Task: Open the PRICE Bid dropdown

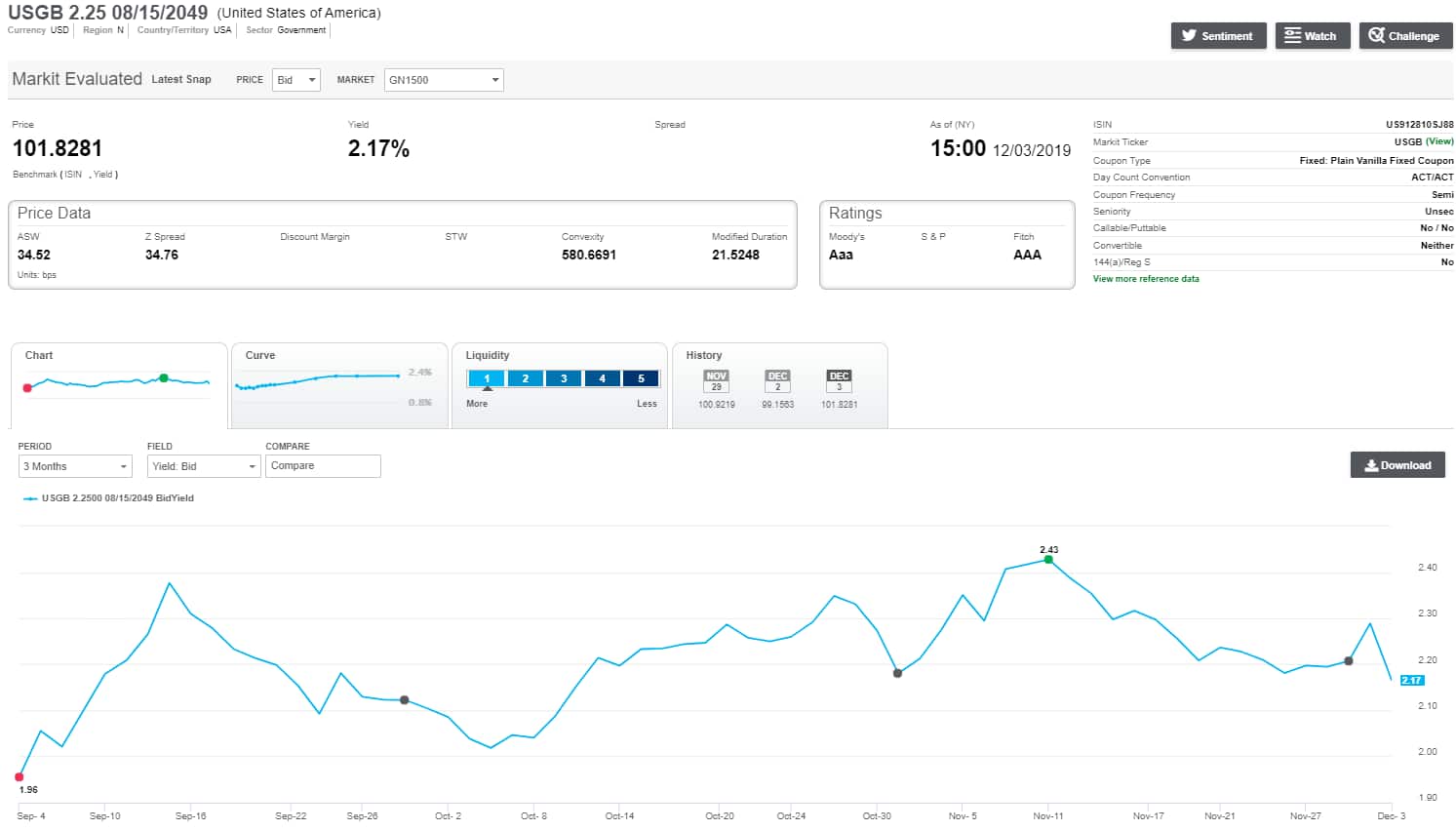Action: (296, 80)
